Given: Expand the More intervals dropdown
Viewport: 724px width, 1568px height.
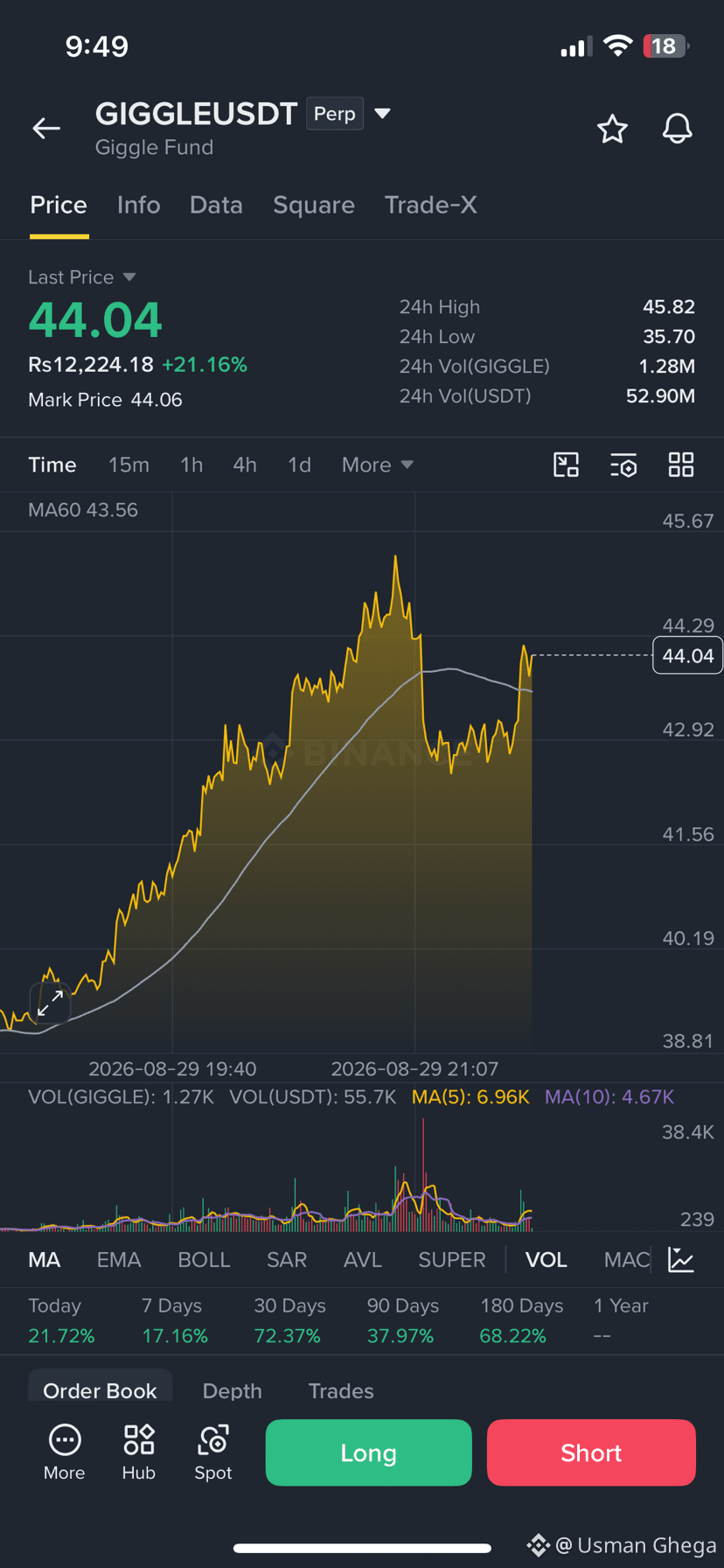Looking at the screenshot, I should (x=377, y=465).
